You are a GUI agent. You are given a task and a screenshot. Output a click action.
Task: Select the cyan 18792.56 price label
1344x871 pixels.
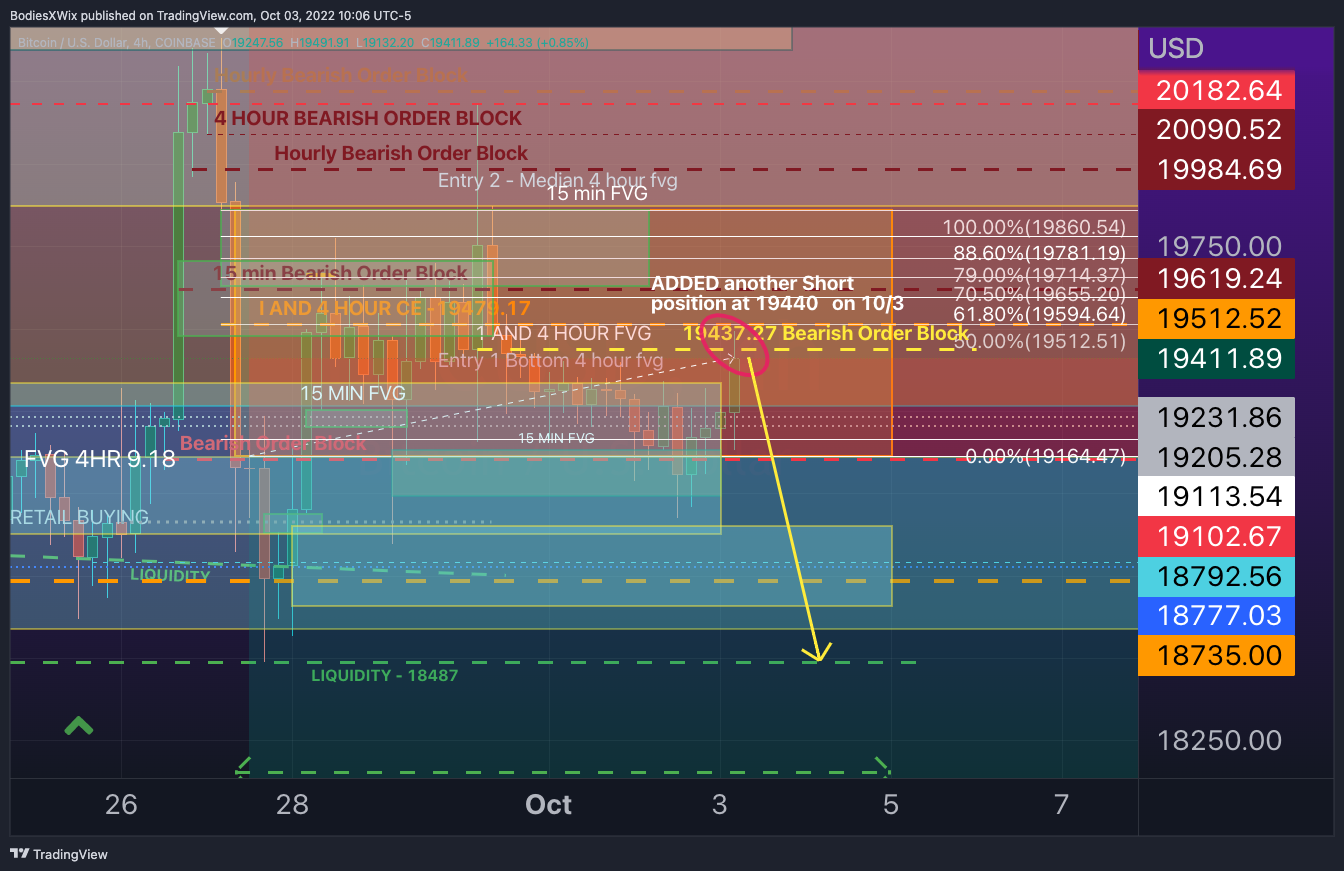tap(1217, 576)
